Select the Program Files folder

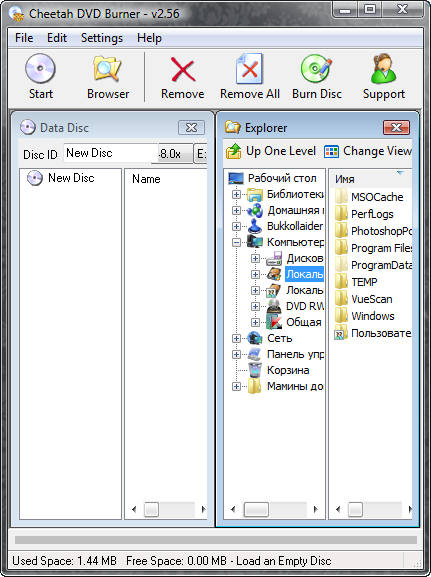tap(373, 248)
